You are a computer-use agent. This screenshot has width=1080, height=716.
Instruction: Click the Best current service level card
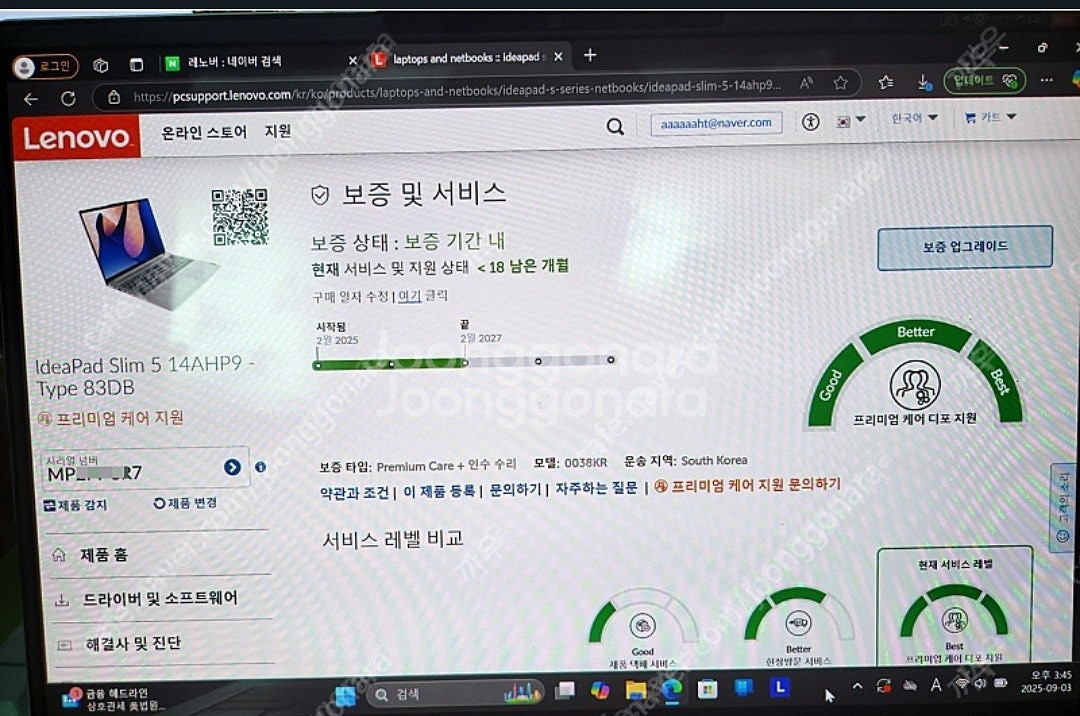pyautogui.click(x=955, y=606)
